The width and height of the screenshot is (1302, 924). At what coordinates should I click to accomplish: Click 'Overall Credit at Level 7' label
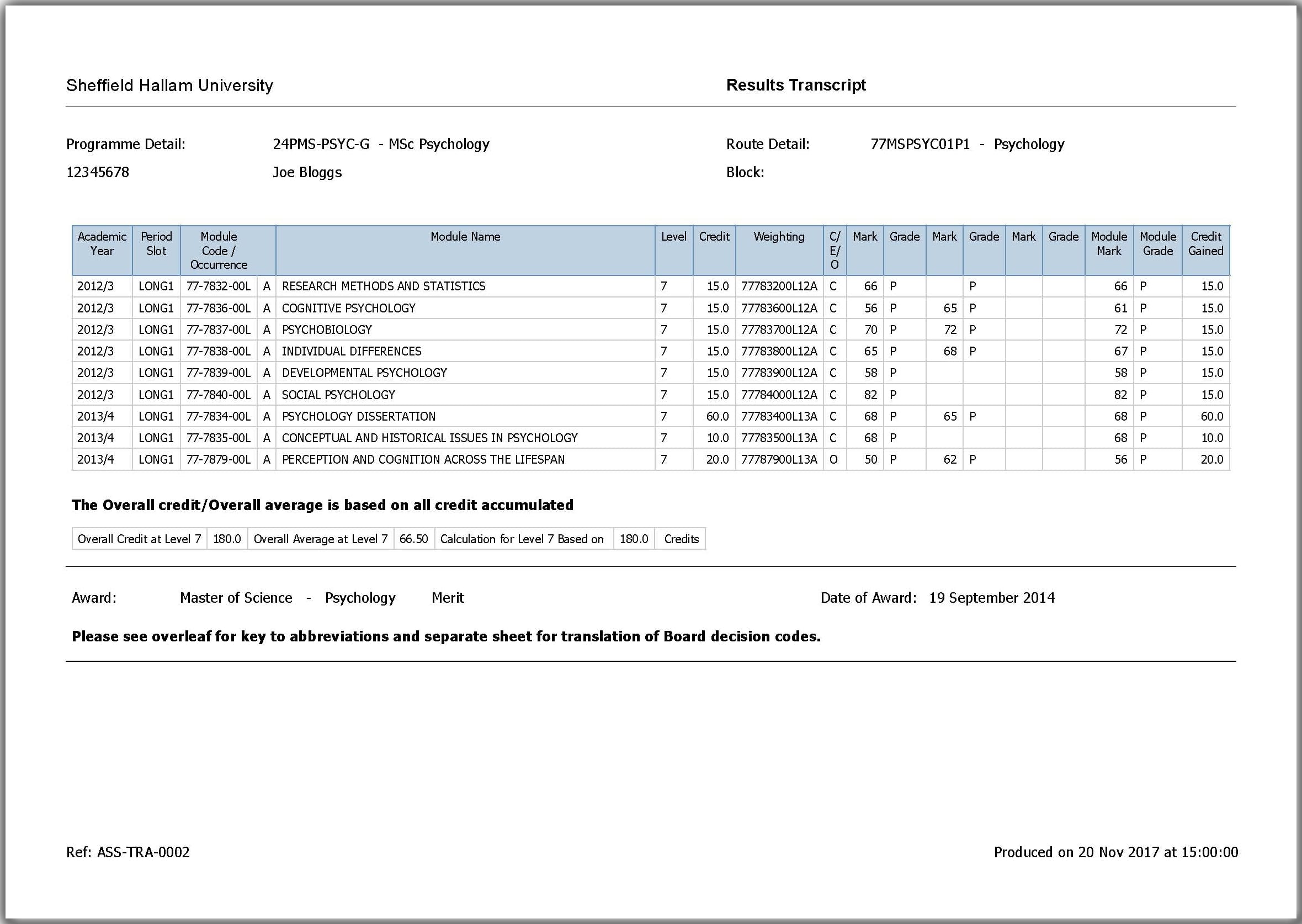click(139, 539)
